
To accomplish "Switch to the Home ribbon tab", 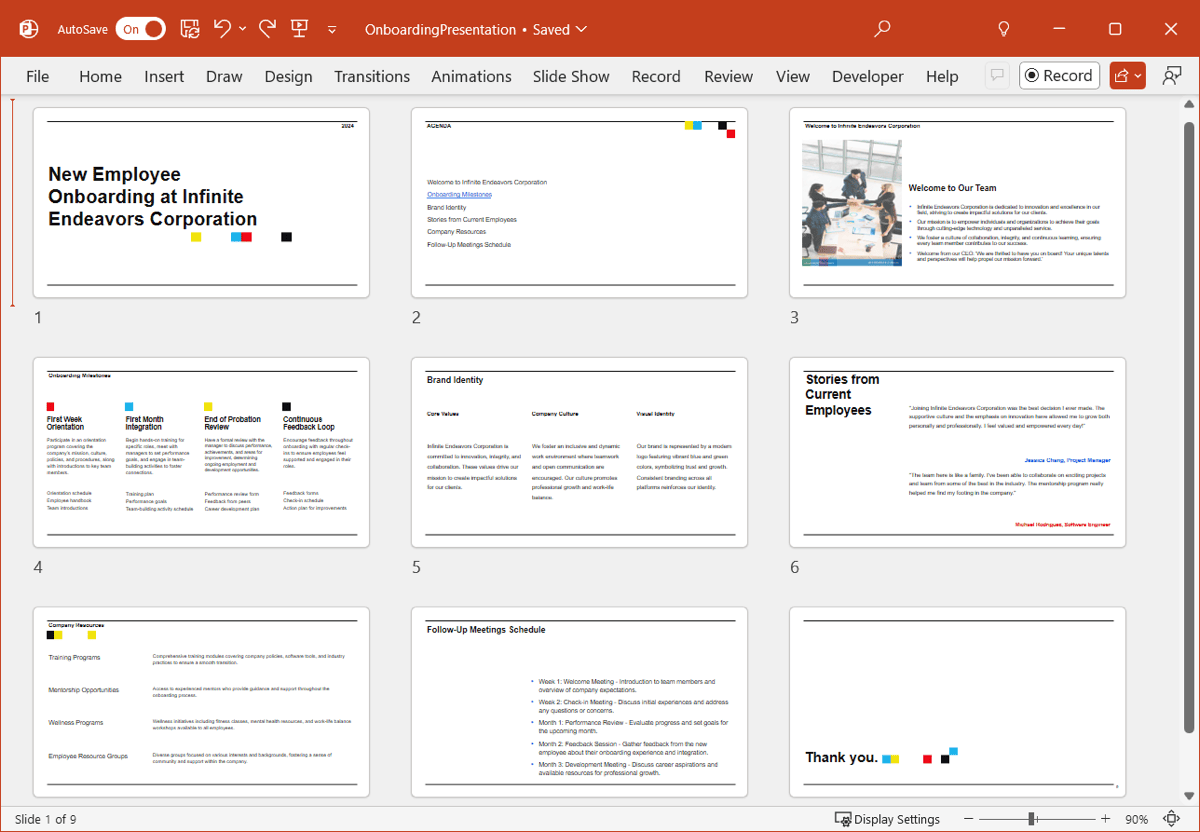I will click(x=100, y=76).
